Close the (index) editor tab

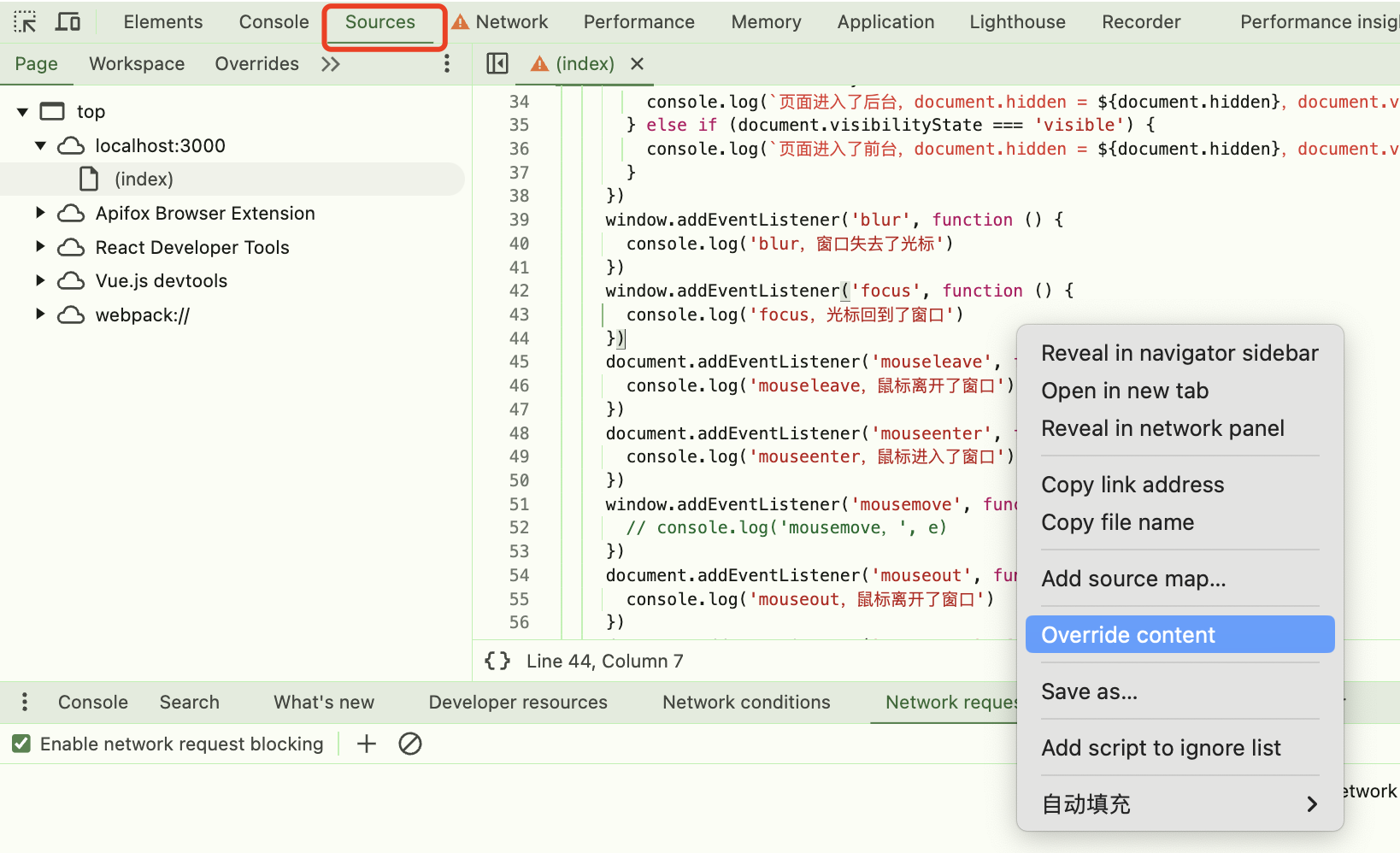click(x=637, y=63)
